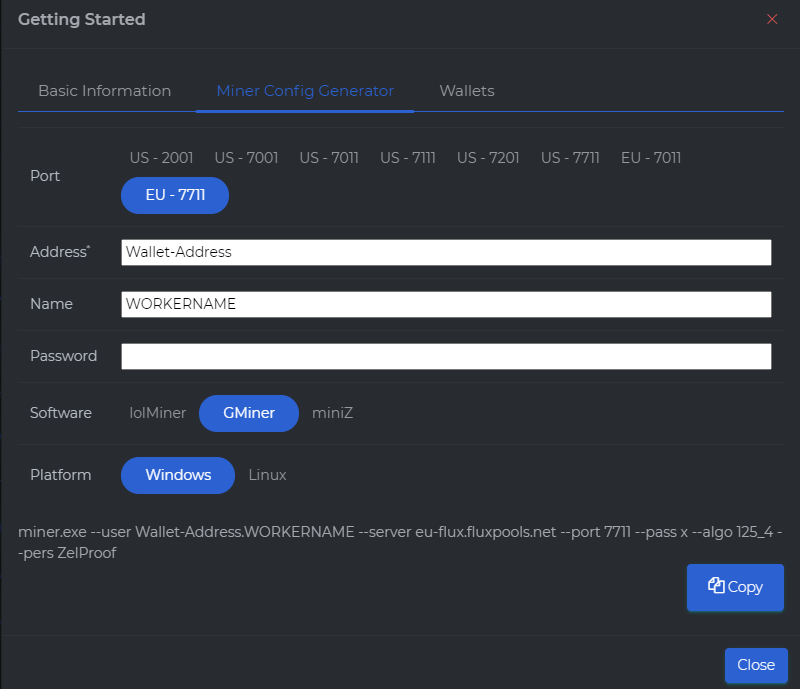Viewport: 800px width, 689px height.
Task: Focus the WORKERNAME name field
Action: pyautogui.click(x=446, y=304)
